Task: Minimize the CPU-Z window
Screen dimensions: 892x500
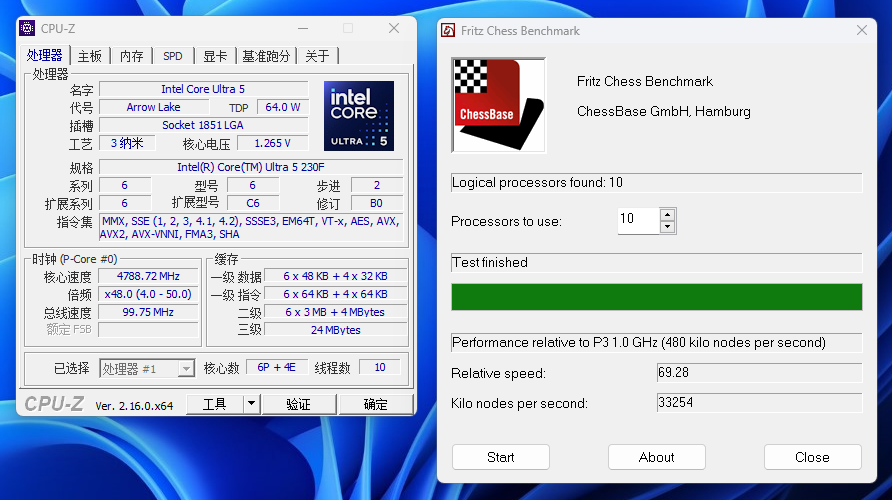Action: 303,28
